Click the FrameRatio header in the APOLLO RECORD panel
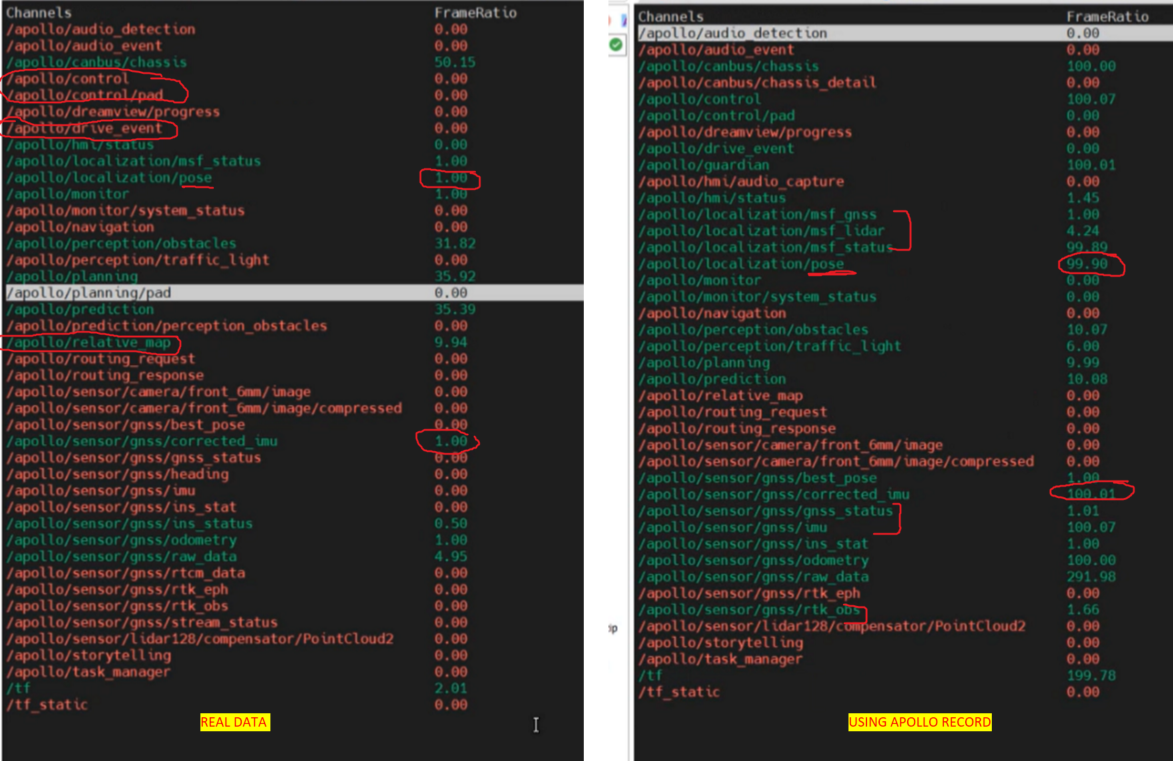Viewport: 1173px width, 761px height. point(1107,16)
